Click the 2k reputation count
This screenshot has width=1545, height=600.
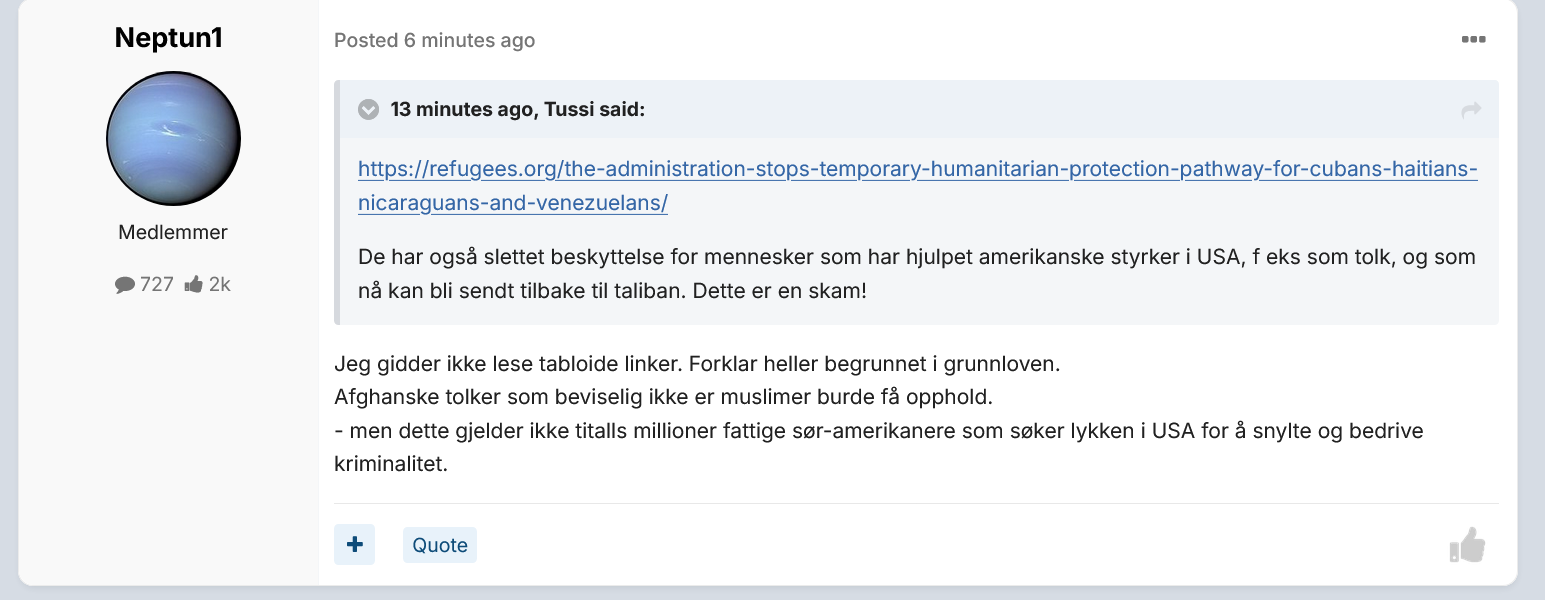(219, 285)
